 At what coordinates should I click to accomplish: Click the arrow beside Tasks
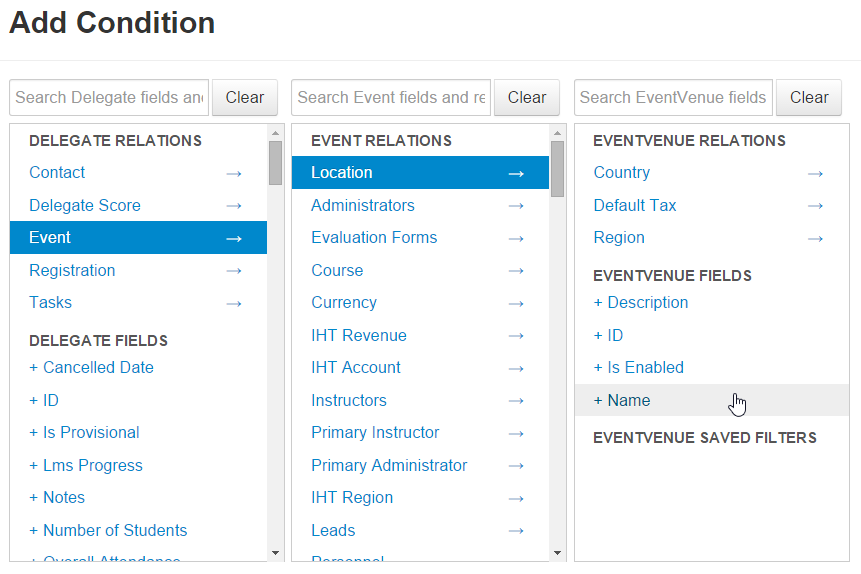tap(234, 303)
